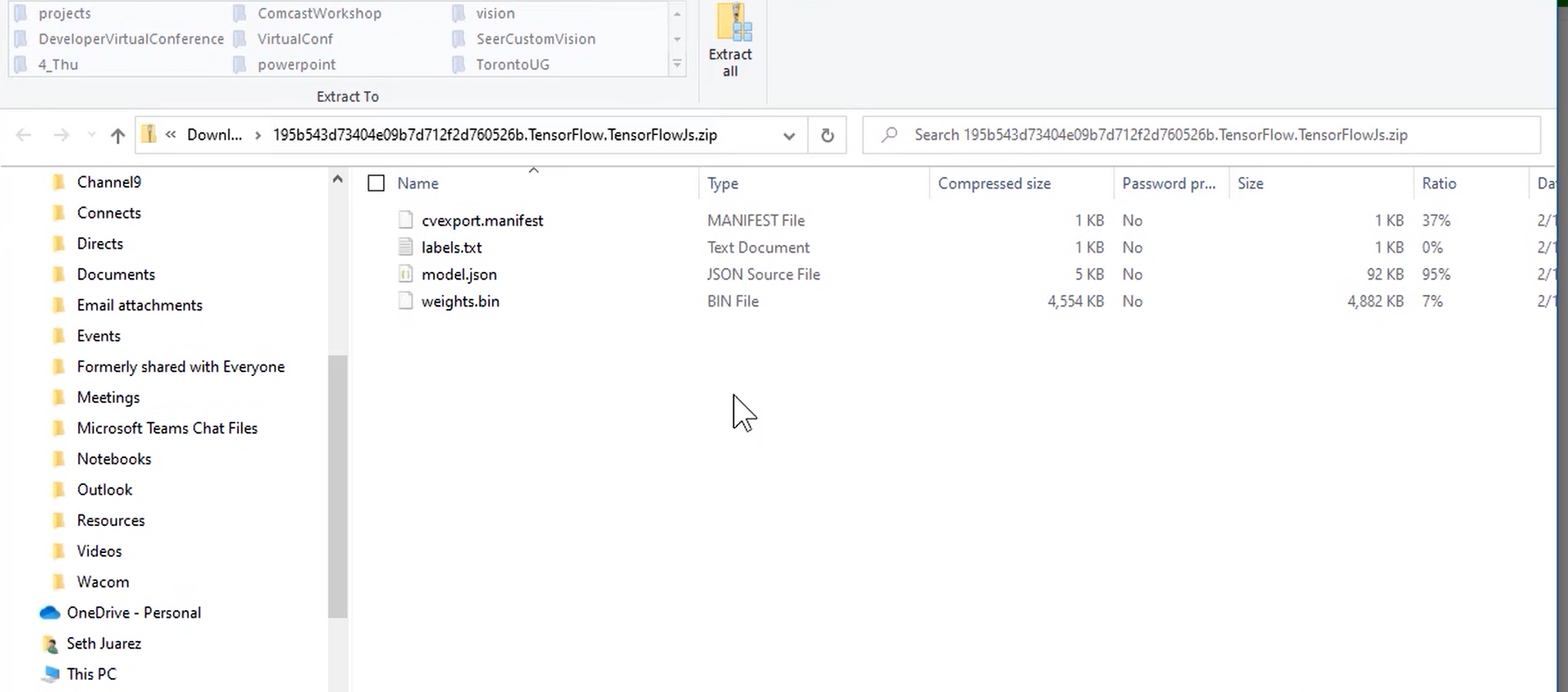Sort by the Size column header
This screenshot has width=1568, height=692.
click(1250, 183)
